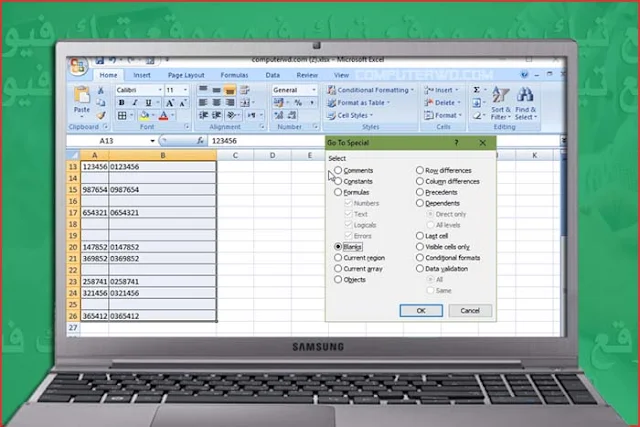Click the Save icon in quick access toolbar

pyautogui.click(x=100, y=61)
